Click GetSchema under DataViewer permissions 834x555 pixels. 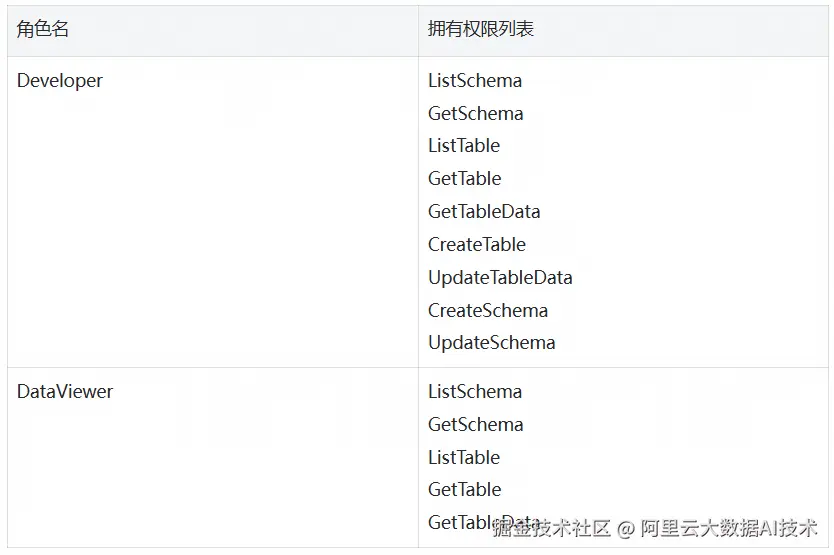point(476,425)
